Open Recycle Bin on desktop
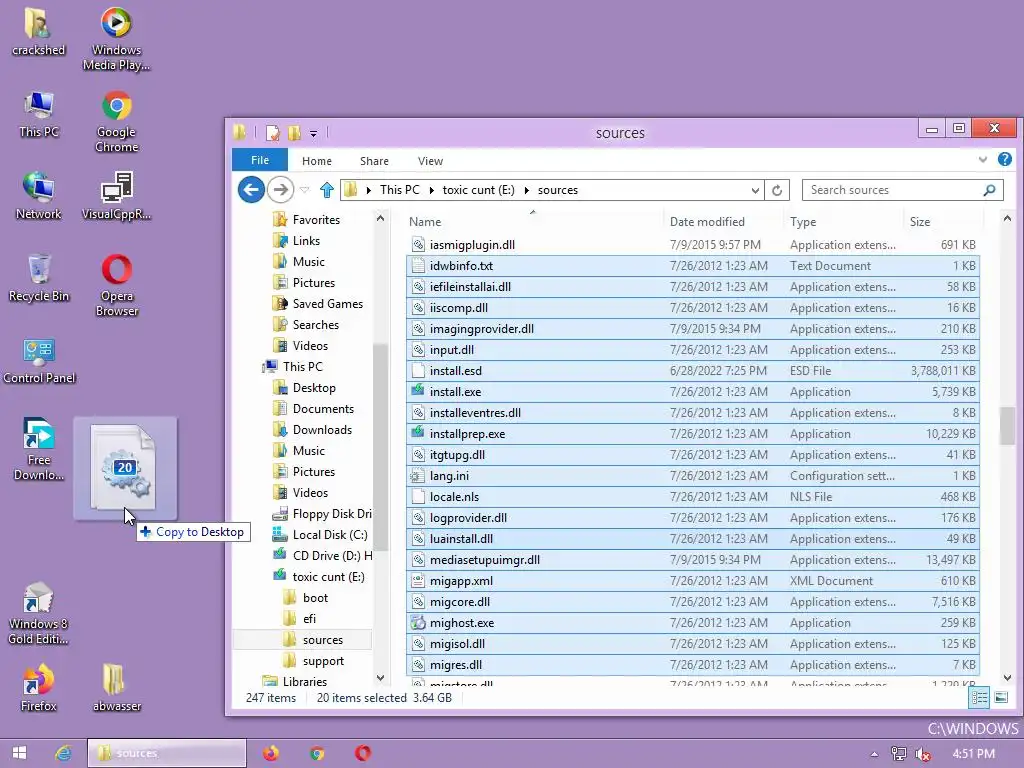Viewport: 1024px width, 768px height. (x=39, y=278)
